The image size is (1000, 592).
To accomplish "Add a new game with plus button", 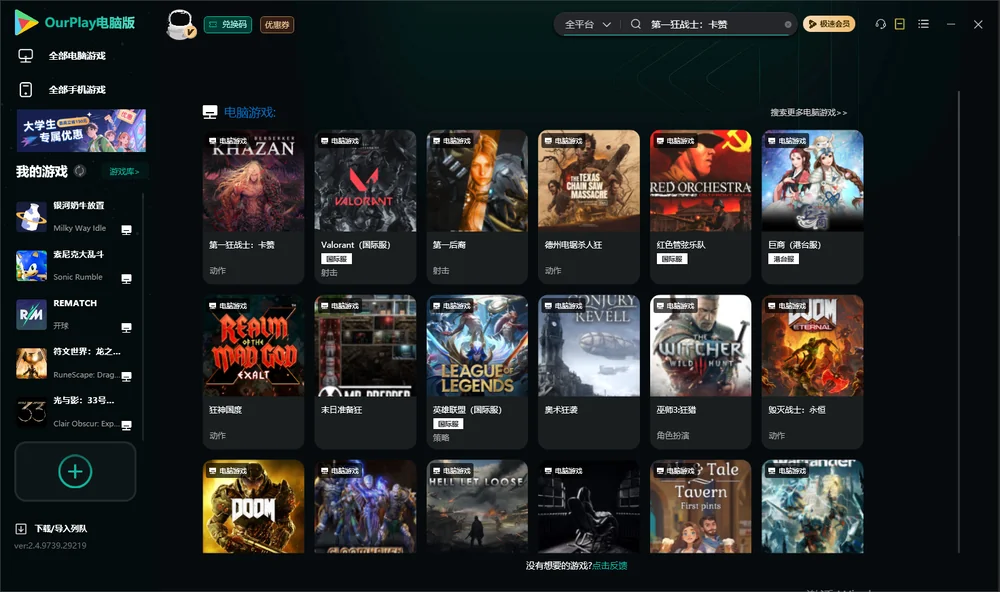I will pos(75,471).
